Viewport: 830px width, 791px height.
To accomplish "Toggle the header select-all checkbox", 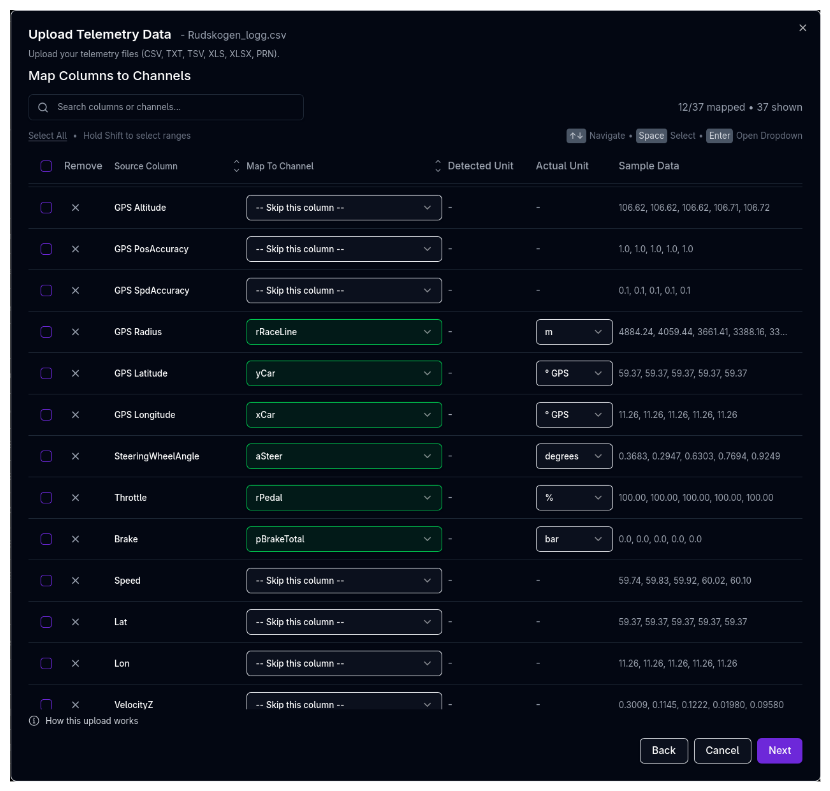I will click(46, 166).
